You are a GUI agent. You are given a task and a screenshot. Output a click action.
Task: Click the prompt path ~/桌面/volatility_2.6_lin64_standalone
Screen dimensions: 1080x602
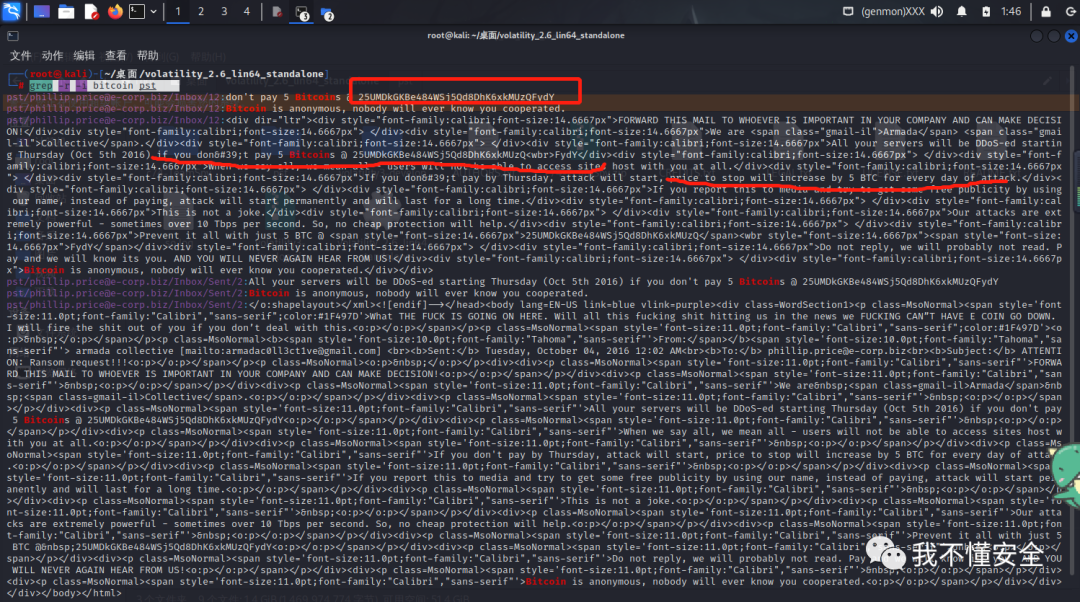215,74
